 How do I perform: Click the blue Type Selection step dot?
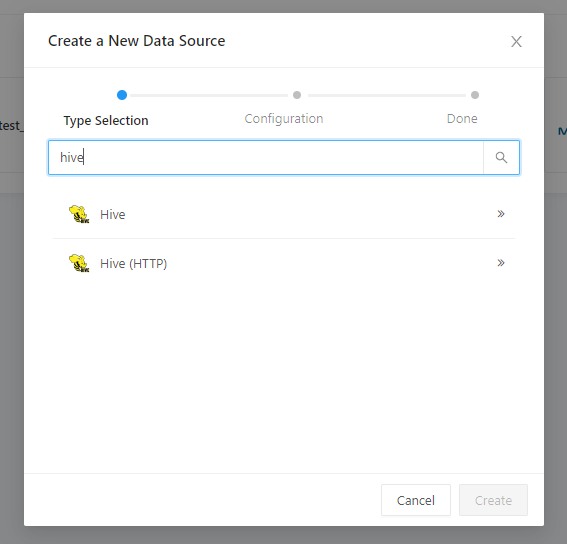coord(122,95)
